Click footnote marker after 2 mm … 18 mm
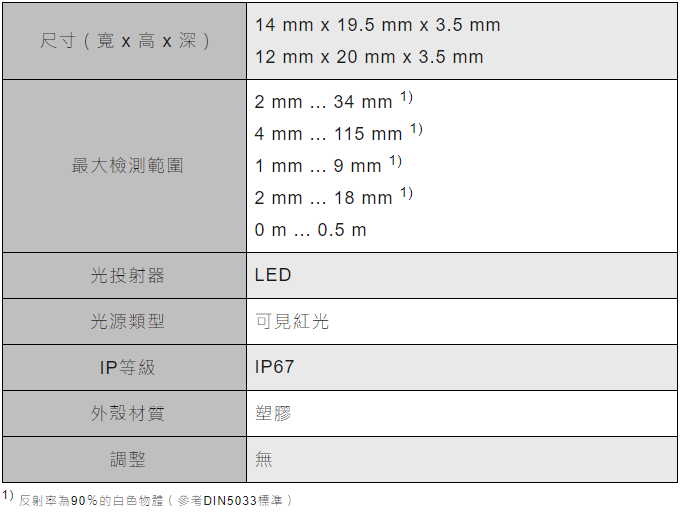This screenshot has height=518, width=681. (406, 192)
